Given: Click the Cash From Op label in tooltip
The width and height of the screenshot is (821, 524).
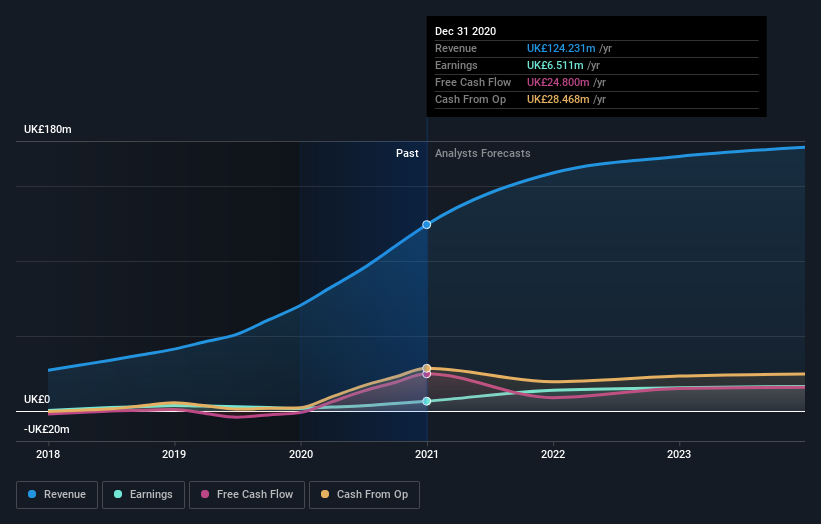Looking at the screenshot, I should 470,99.
